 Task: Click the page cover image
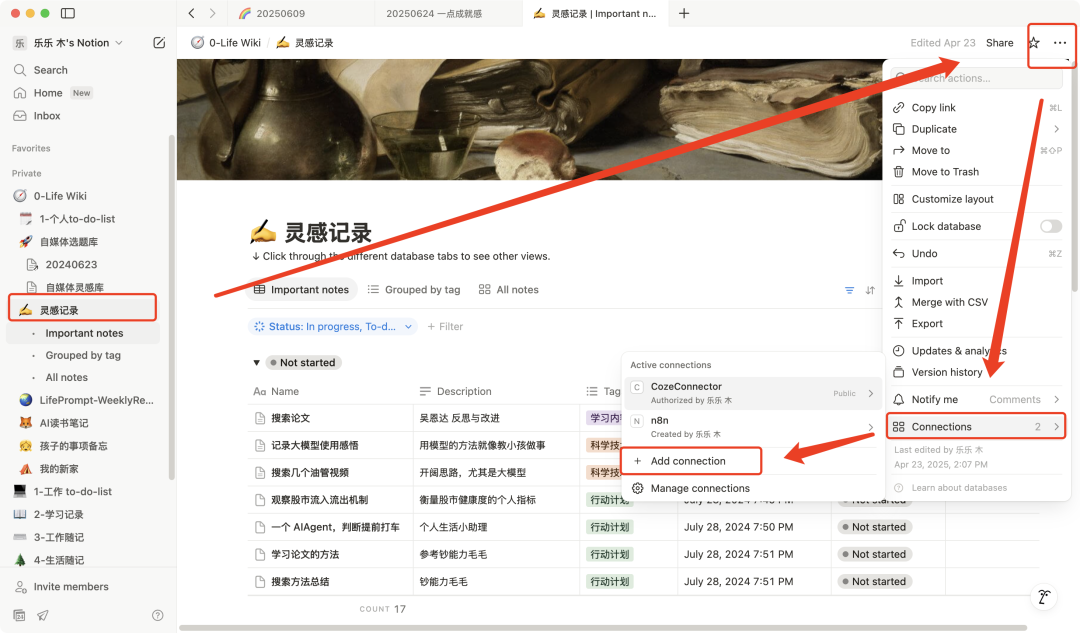pos(529,119)
